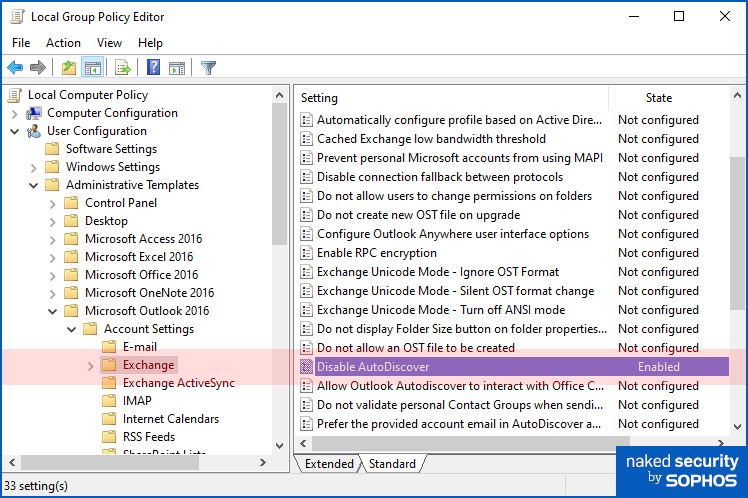Screen dimensions: 748x498
Task: Click the Forward arrow toolbar icon
Action: point(38,68)
